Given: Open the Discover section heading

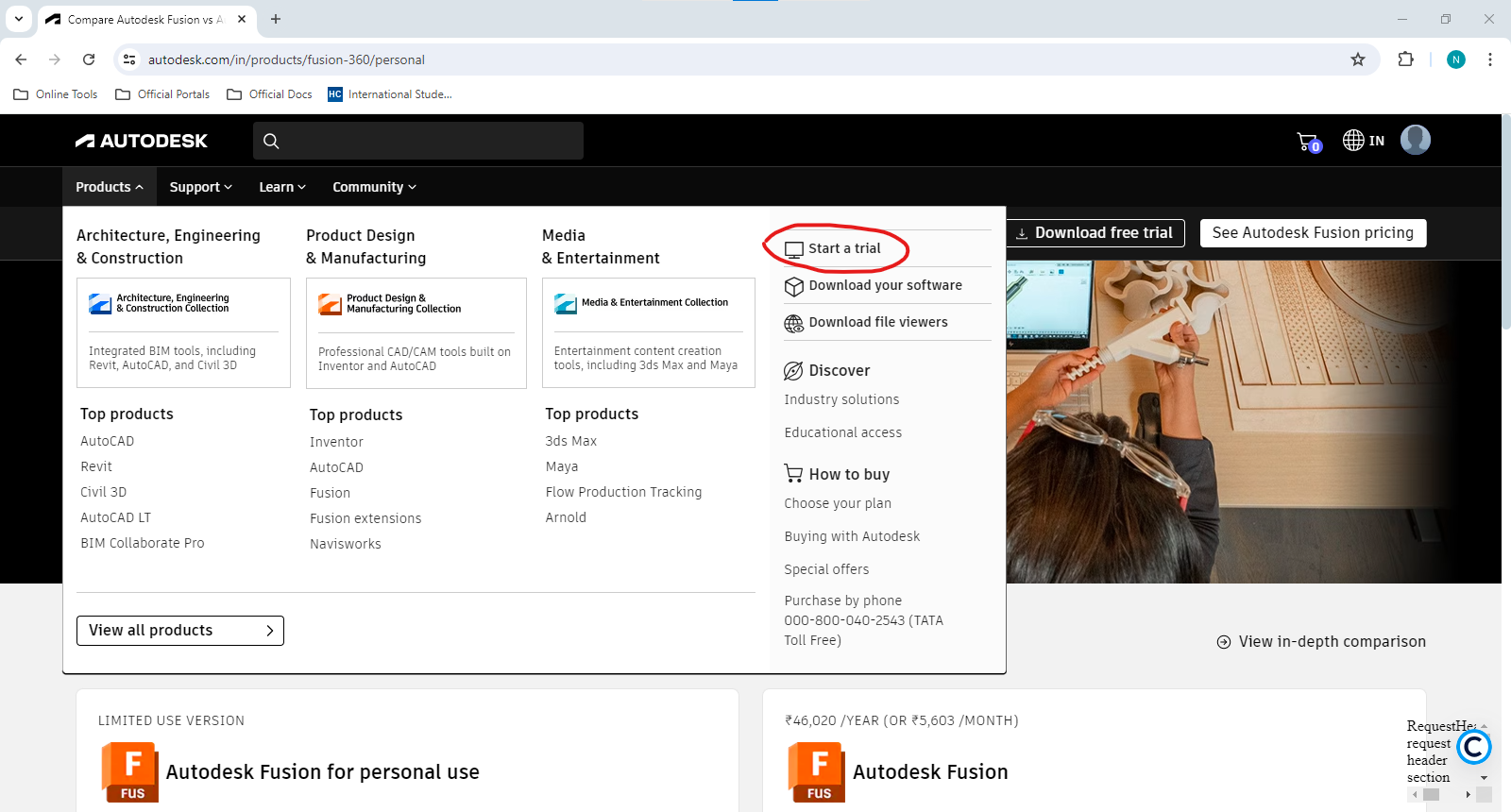Looking at the screenshot, I should [840, 371].
